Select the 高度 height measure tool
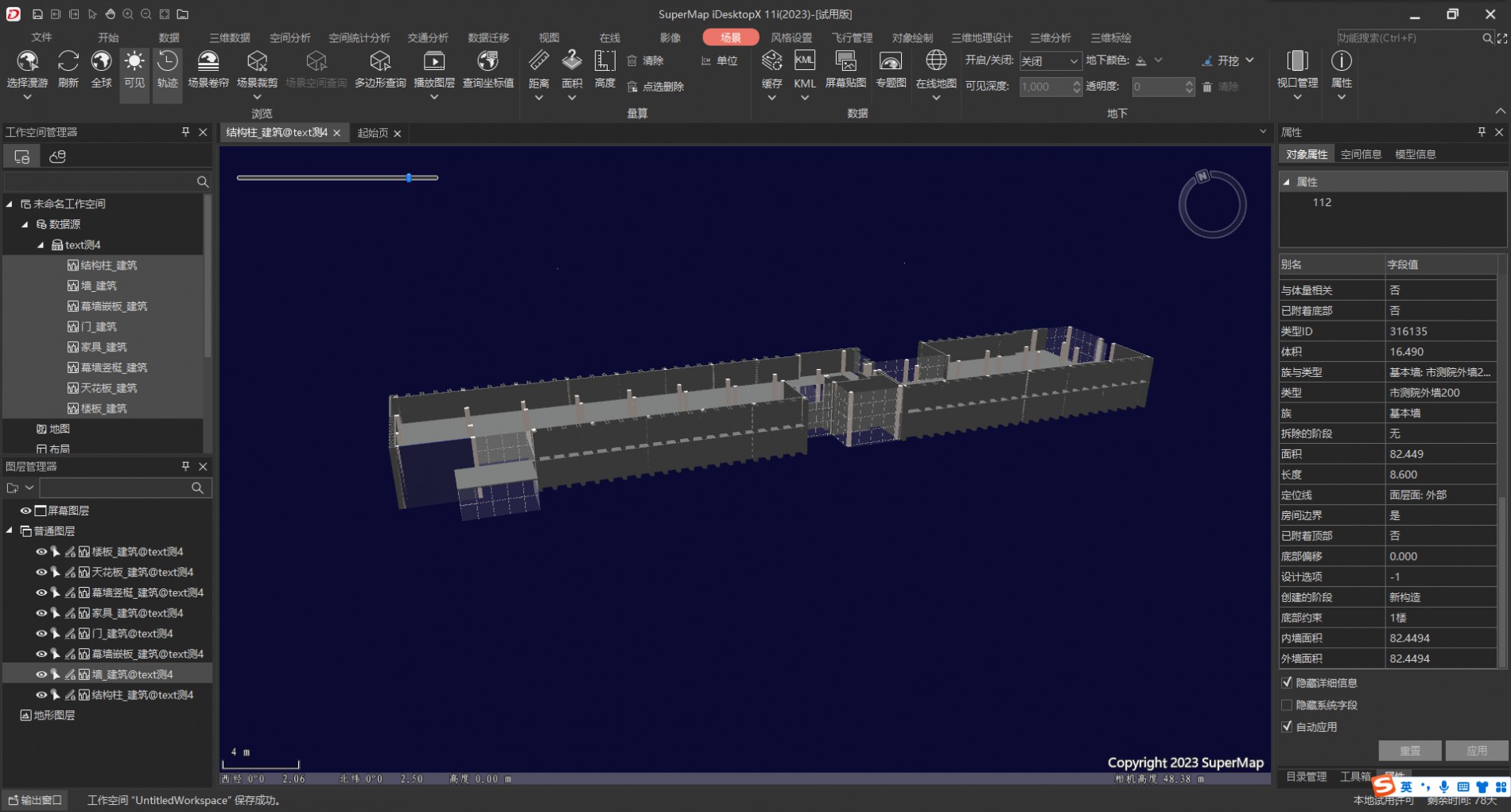The height and width of the screenshot is (812, 1511). click(x=604, y=68)
